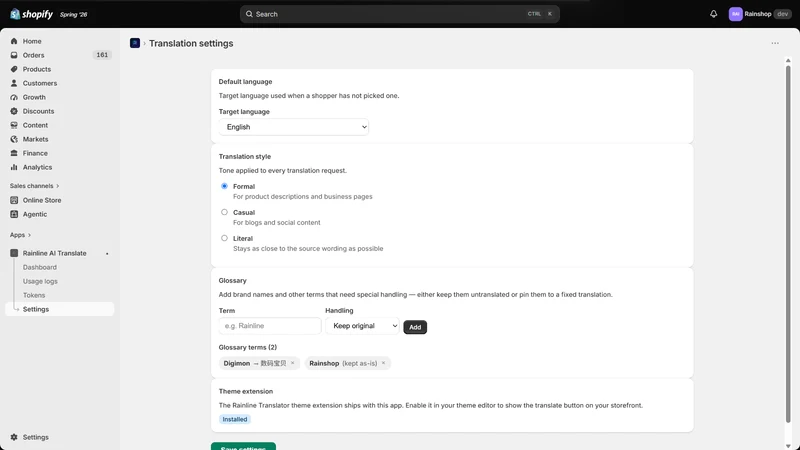
Task: Click the Agentic channel icon
Action: click(x=14, y=214)
